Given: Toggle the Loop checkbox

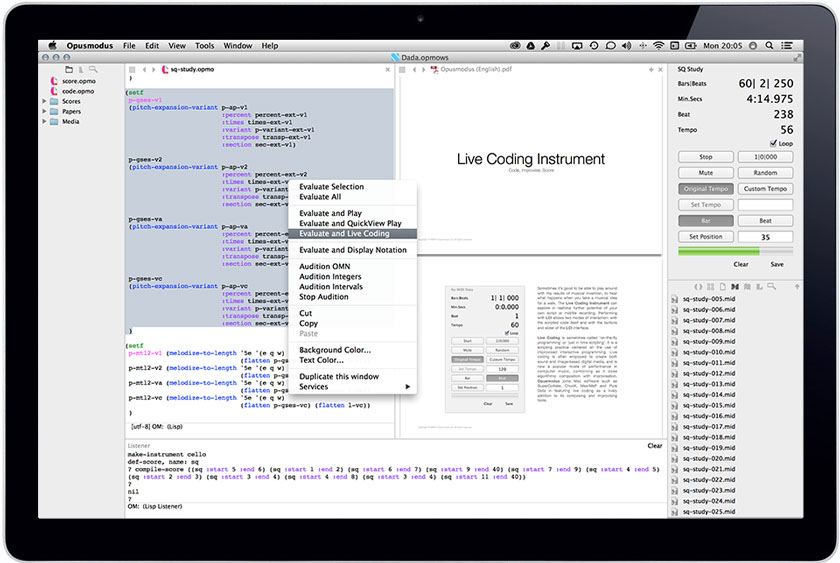Looking at the screenshot, I should 773,144.
